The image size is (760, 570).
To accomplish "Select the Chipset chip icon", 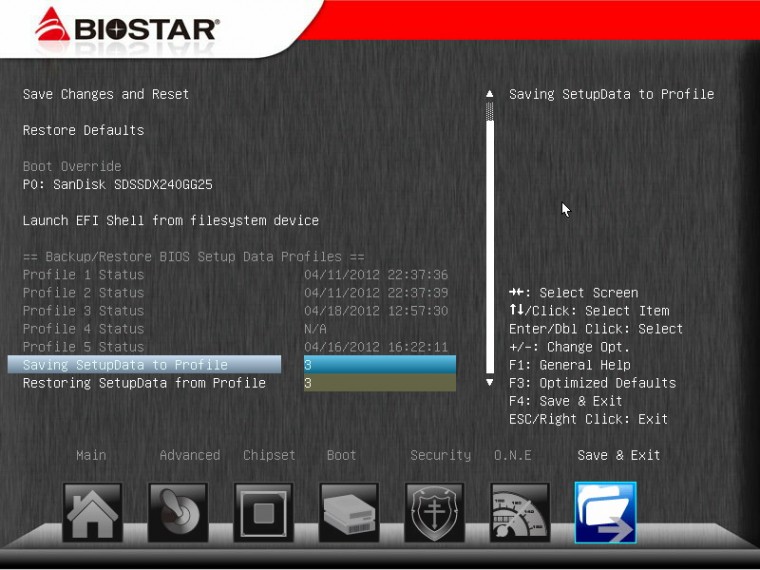I will pyautogui.click(x=263, y=512).
